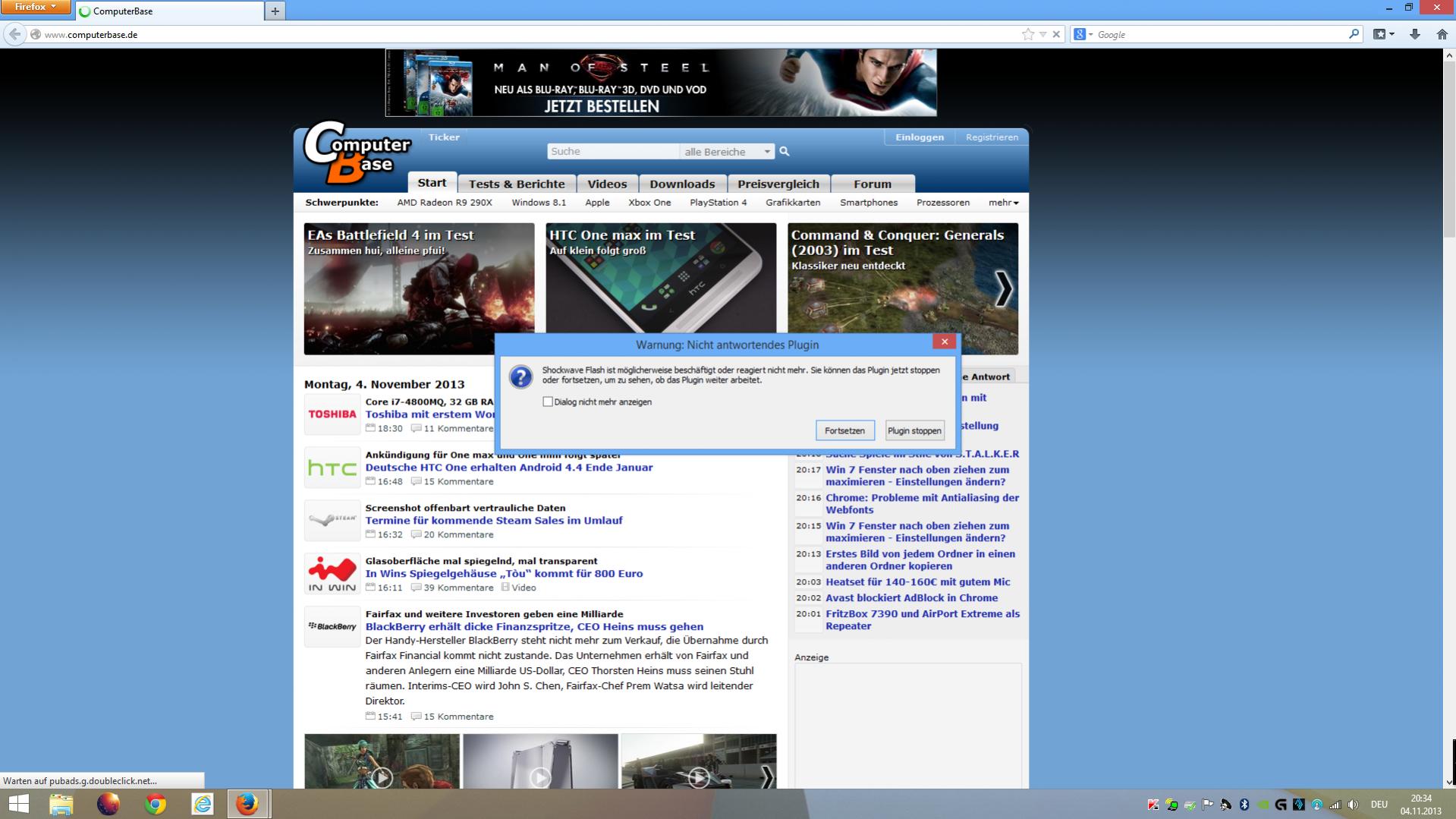Open 'Avast blockiert AdBlock in Chrome' forum thread
Image resolution: width=1456 pixels, height=819 pixels.
912,598
